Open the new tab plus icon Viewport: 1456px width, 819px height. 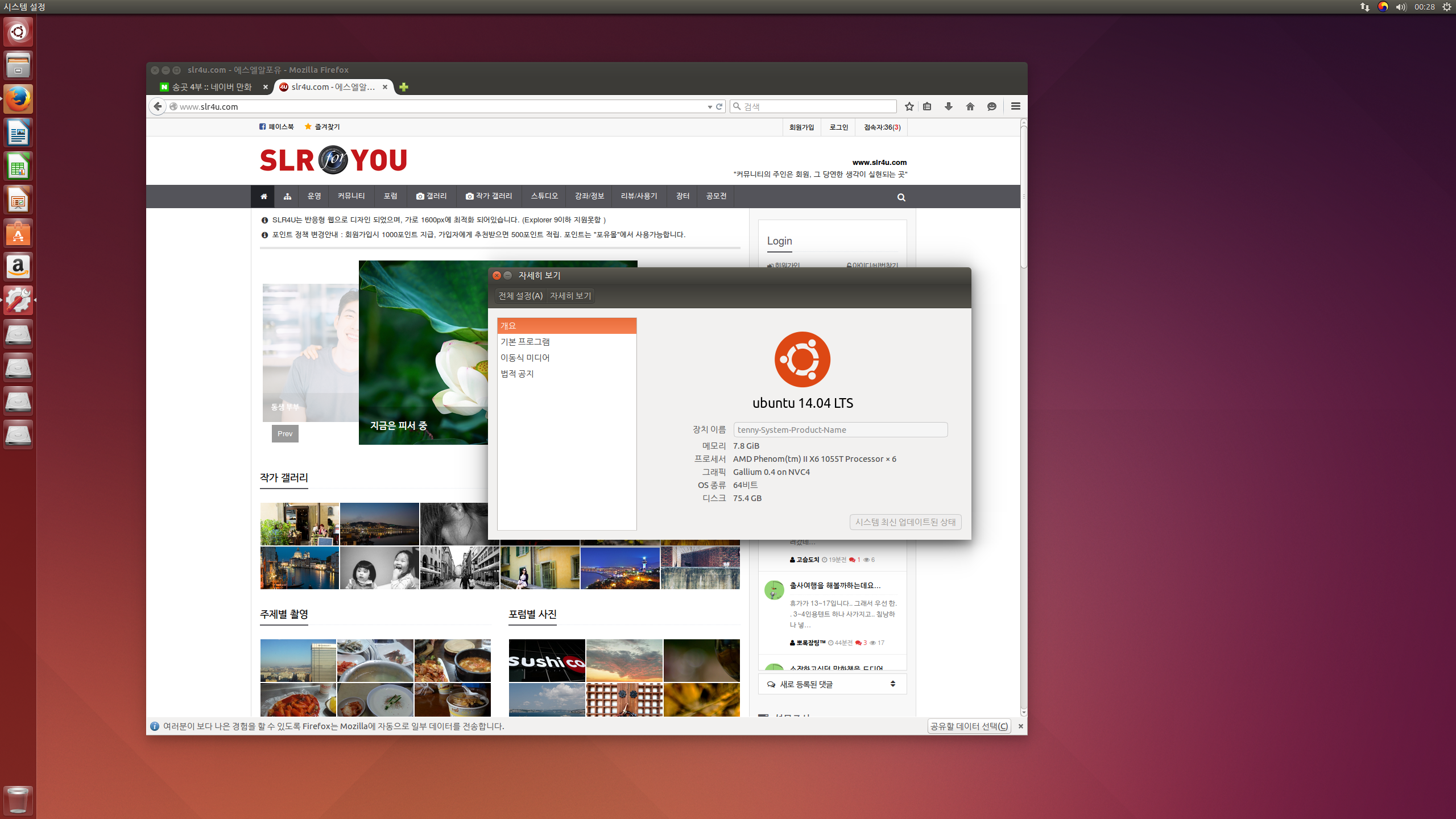coord(404,87)
